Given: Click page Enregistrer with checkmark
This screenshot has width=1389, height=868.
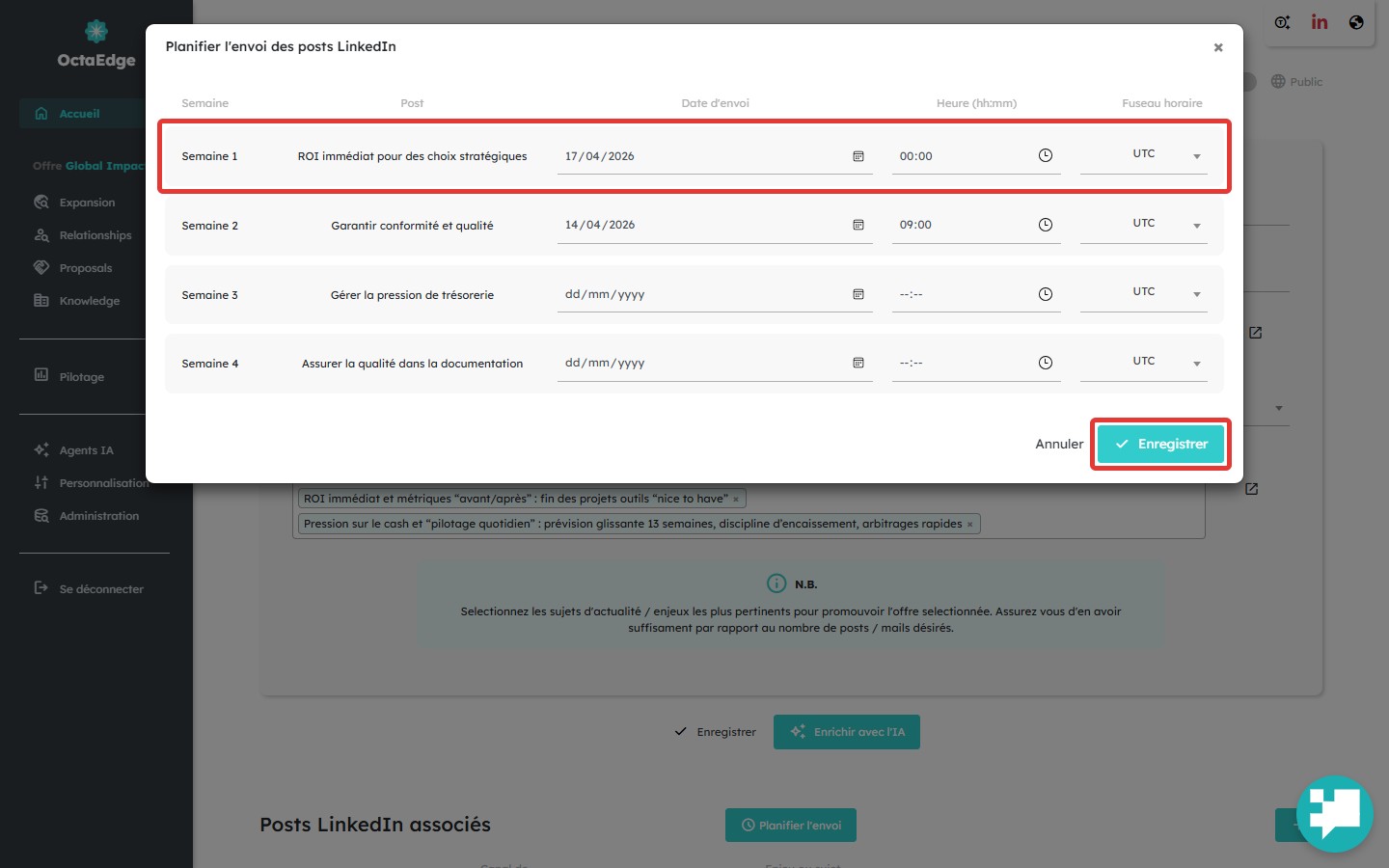Looking at the screenshot, I should pyautogui.click(x=716, y=732).
